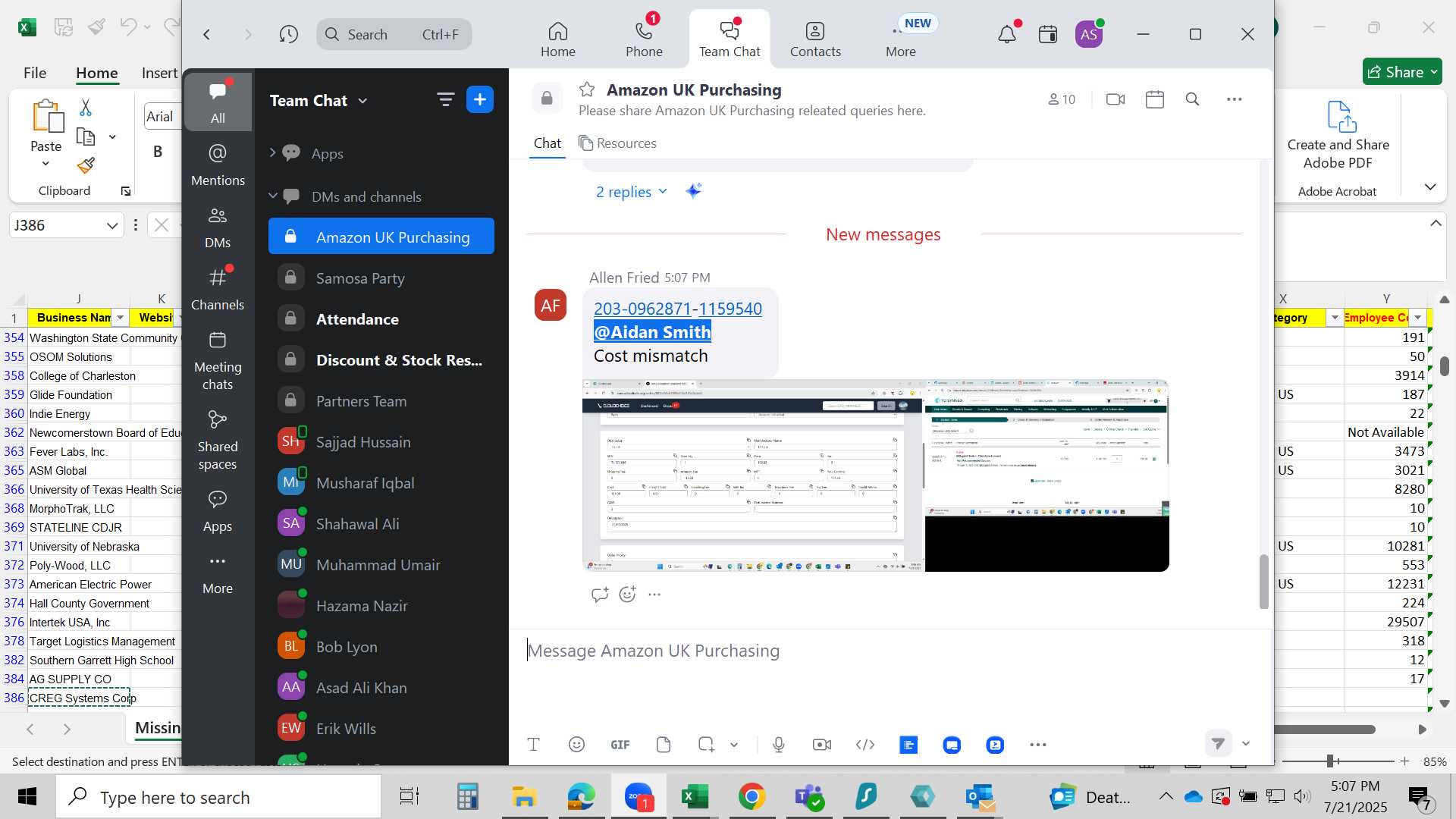Click the AS profile avatar
This screenshot has height=819, width=1456.
(x=1089, y=34)
